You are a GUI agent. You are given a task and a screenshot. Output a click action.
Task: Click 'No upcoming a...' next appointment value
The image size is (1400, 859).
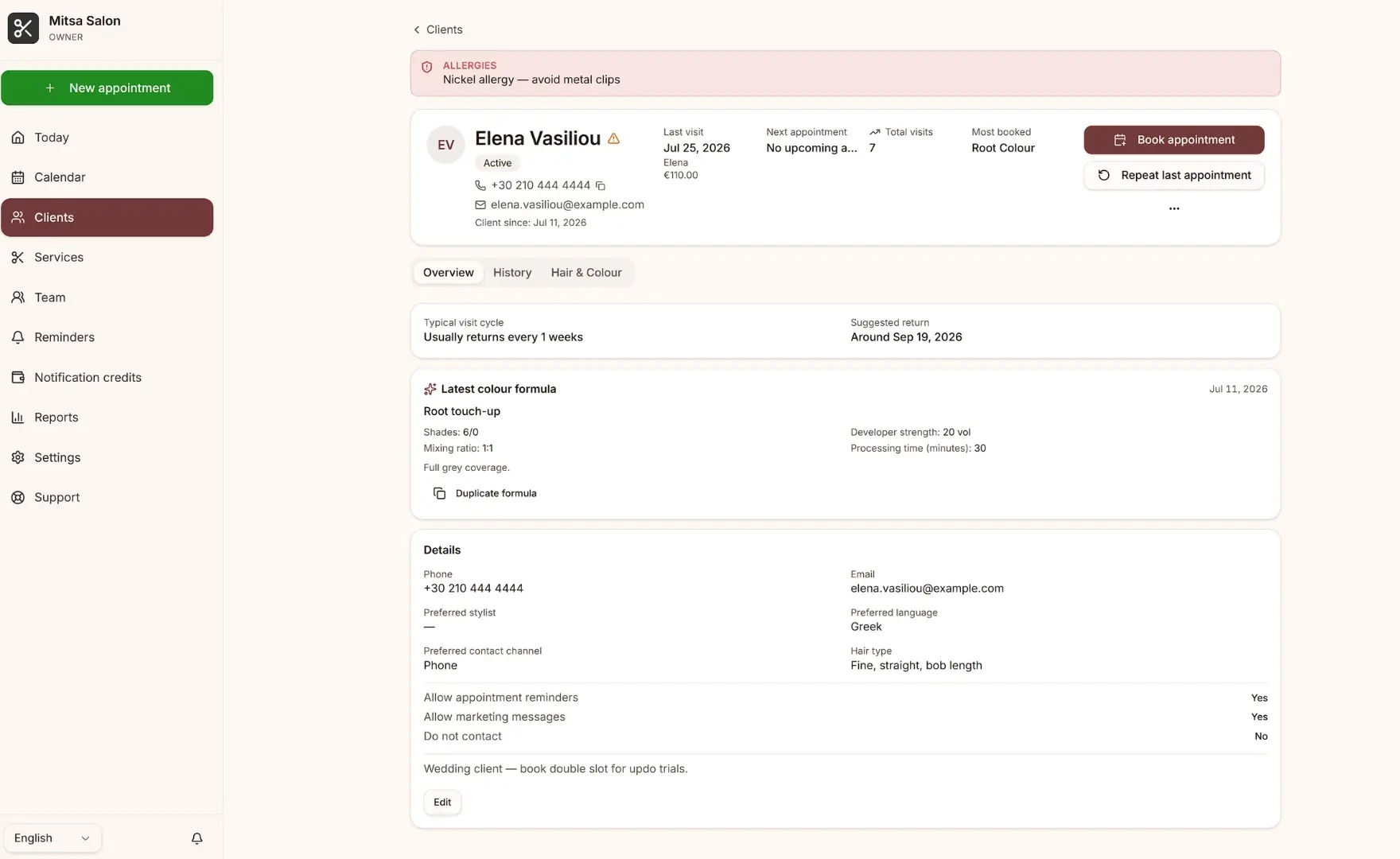pos(811,148)
